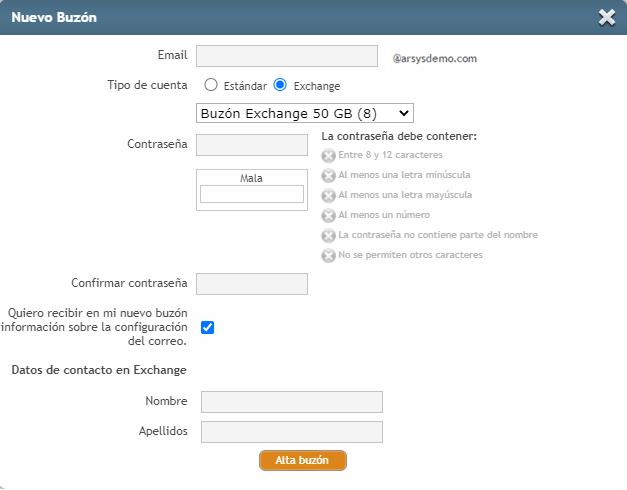627x490 pixels.
Task: Click the Confirmar contraseña field
Action: (x=252, y=284)
